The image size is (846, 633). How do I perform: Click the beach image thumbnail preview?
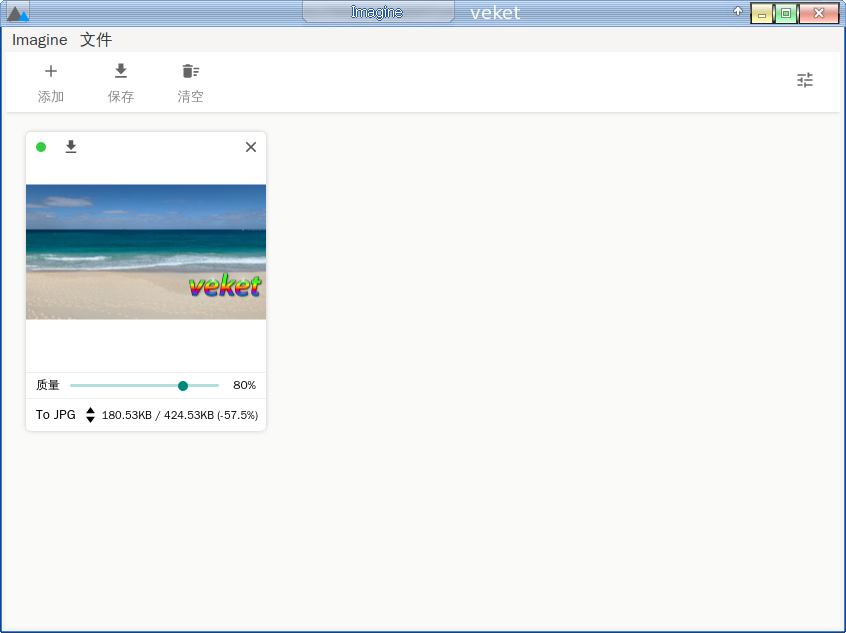tap(146, 252)
